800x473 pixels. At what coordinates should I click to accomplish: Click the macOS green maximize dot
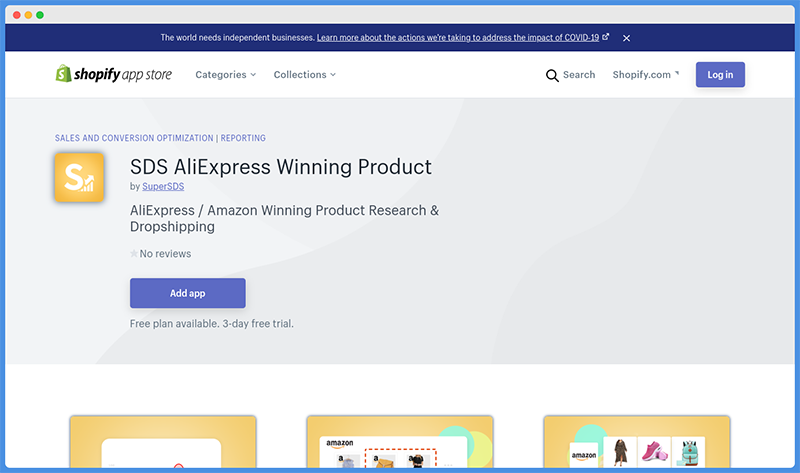pyautogui.click(x=40, y=15)
